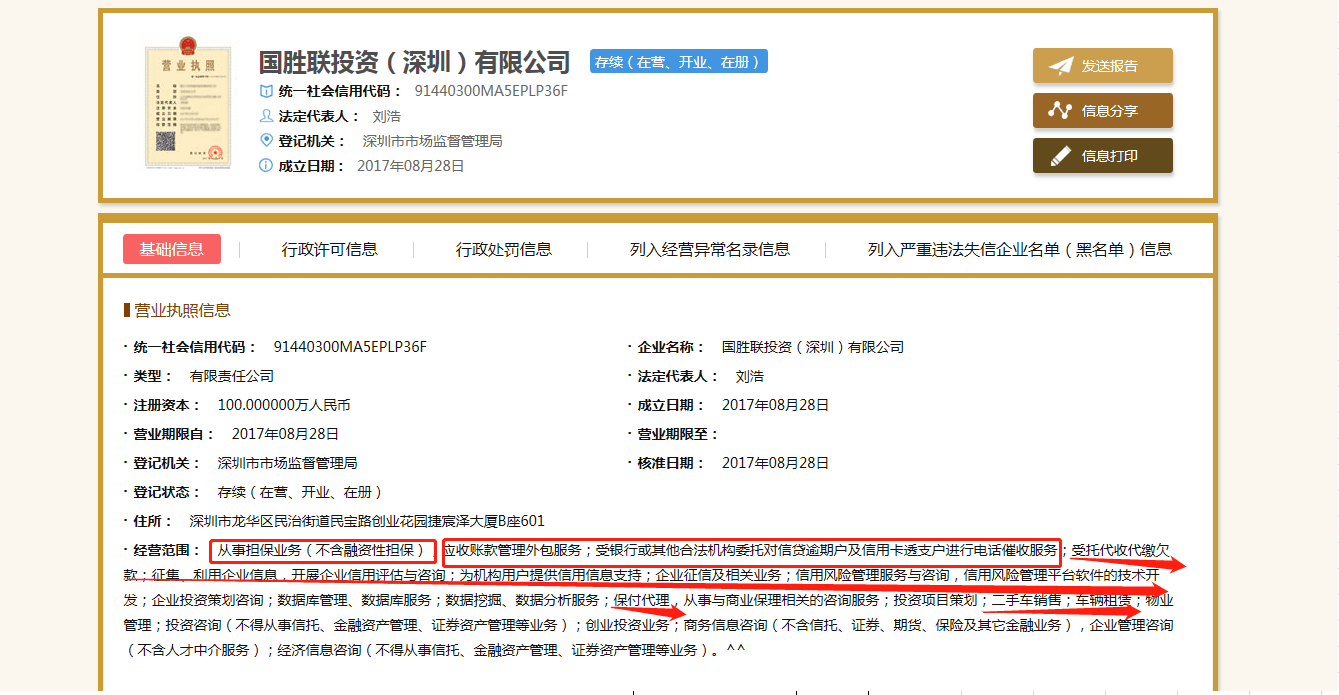The height and width of the screenshot is (695, 1339).
Task: Click the 从事担保业务（不含融资性担保） text
Action: click(324, 550)
